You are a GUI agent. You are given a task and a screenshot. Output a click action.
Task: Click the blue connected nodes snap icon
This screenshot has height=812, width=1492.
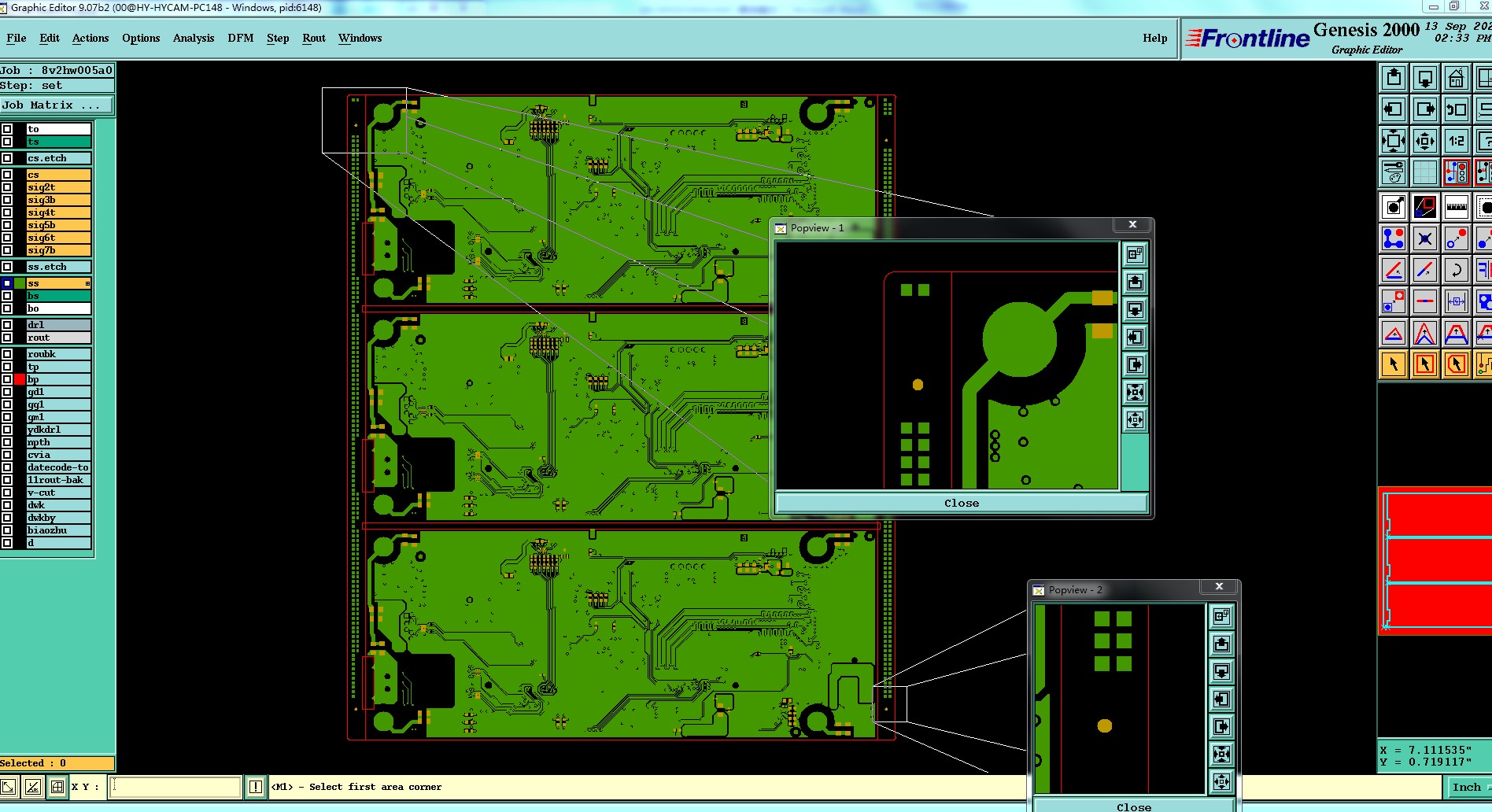pyautogui.click(x=1394, y=238)
